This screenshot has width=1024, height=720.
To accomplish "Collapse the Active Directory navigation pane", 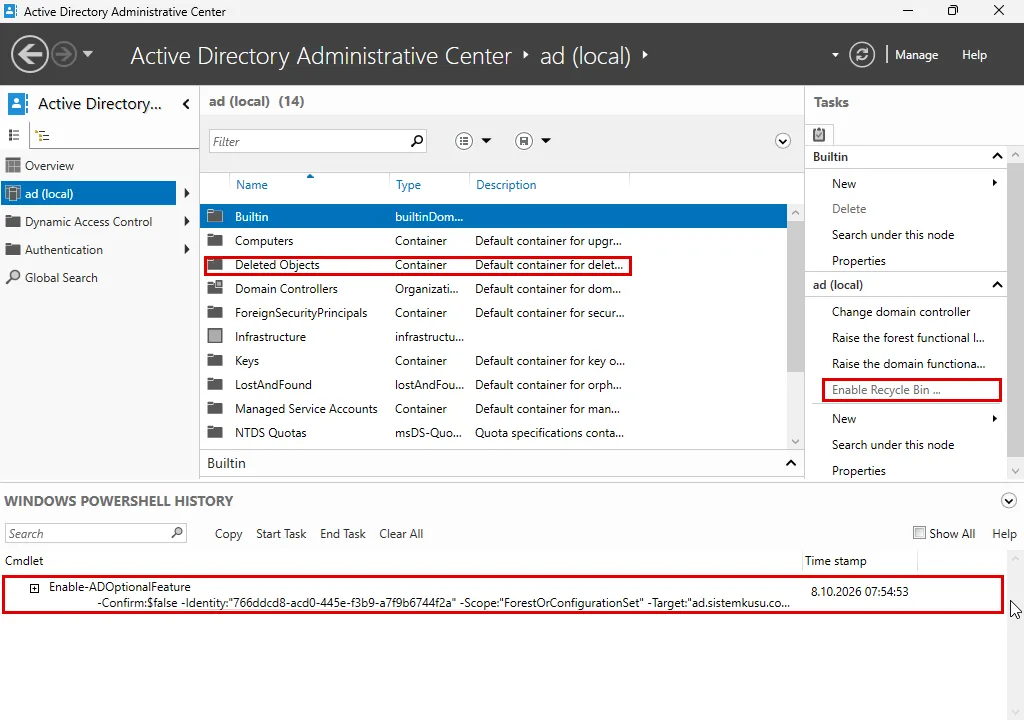I will coord(186,104).
